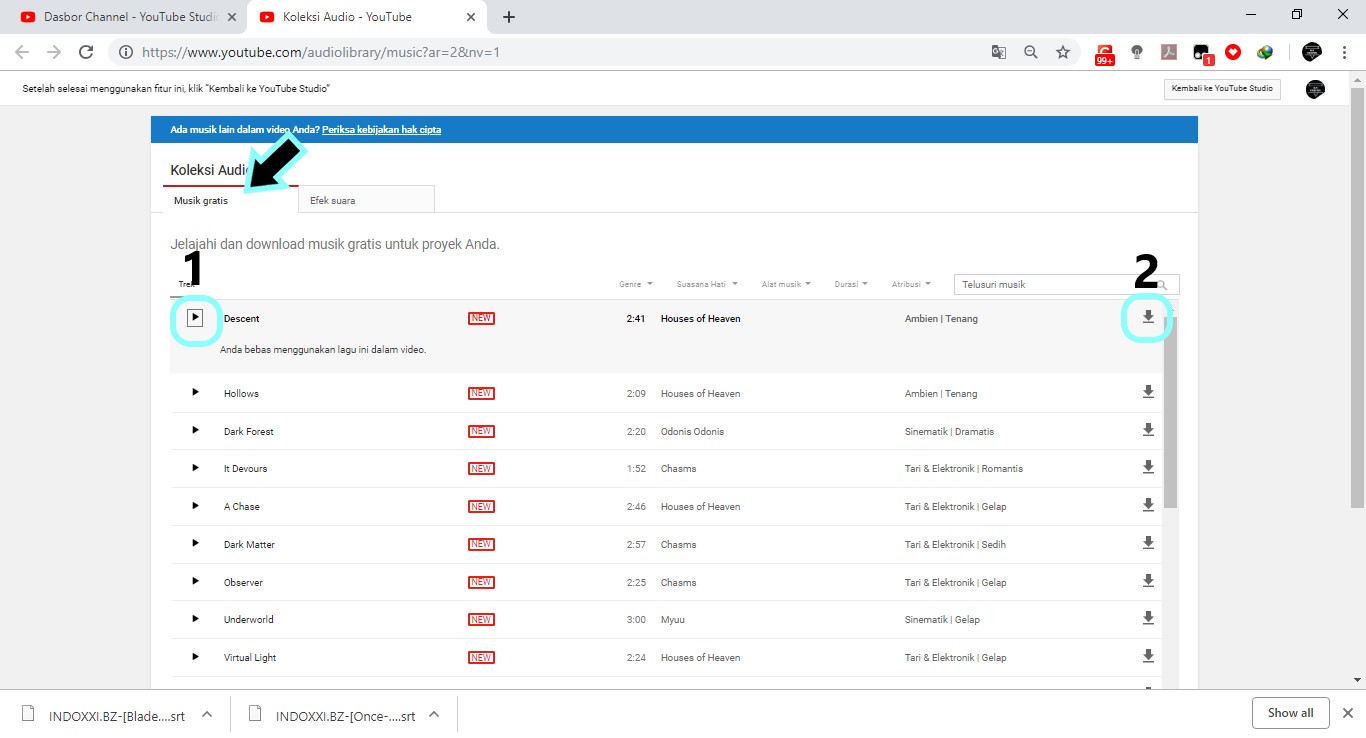The image size is (1366, 738).
Task: Download the Virtual Light track
Action: [x=1148, y=656]
